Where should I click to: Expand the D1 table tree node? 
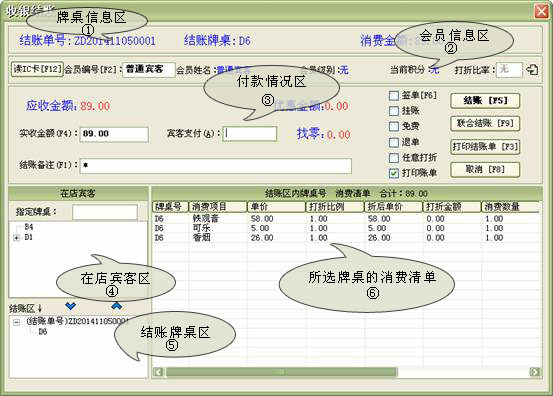16,238
